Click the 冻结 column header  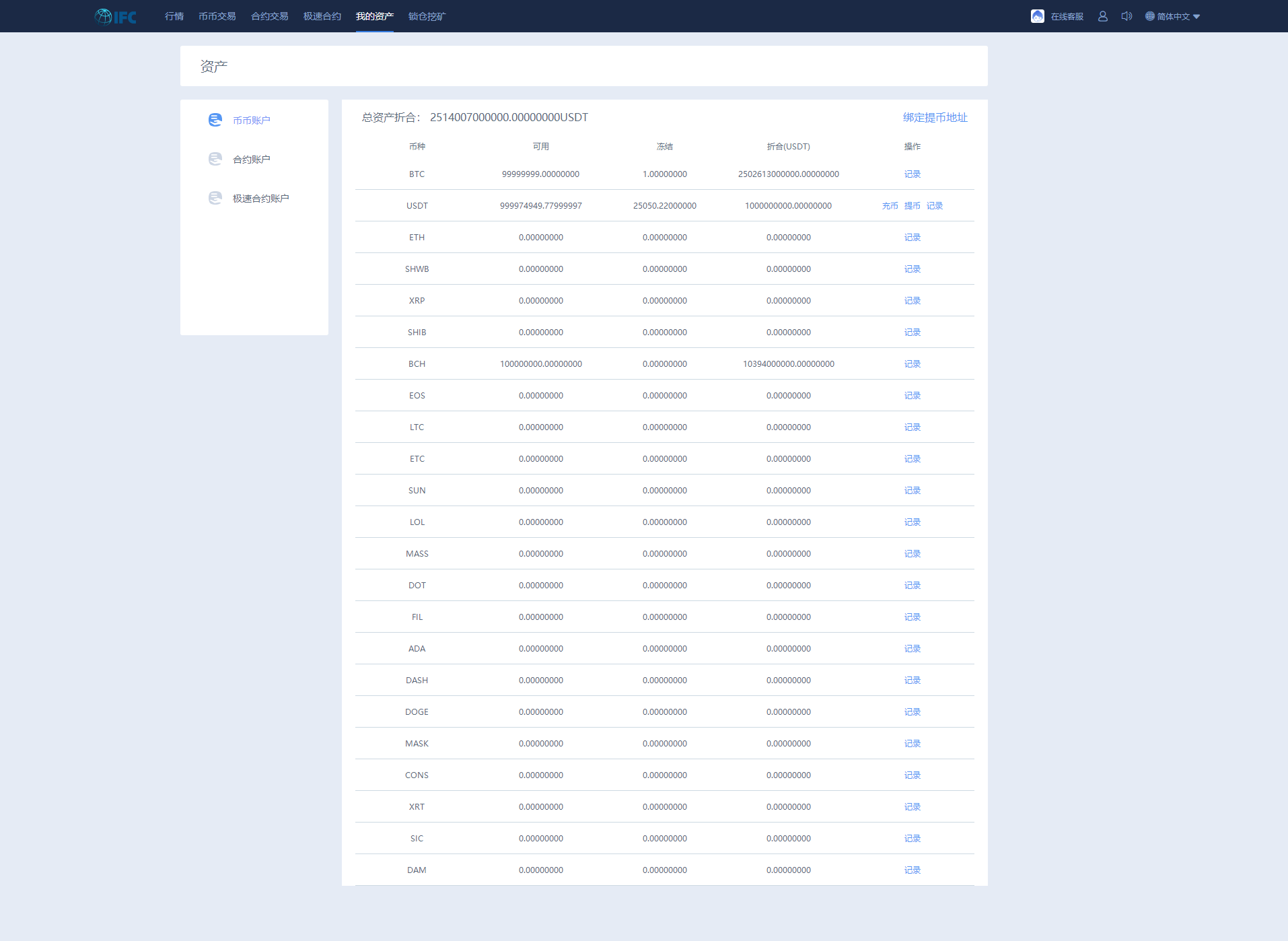tap(665, 146)
